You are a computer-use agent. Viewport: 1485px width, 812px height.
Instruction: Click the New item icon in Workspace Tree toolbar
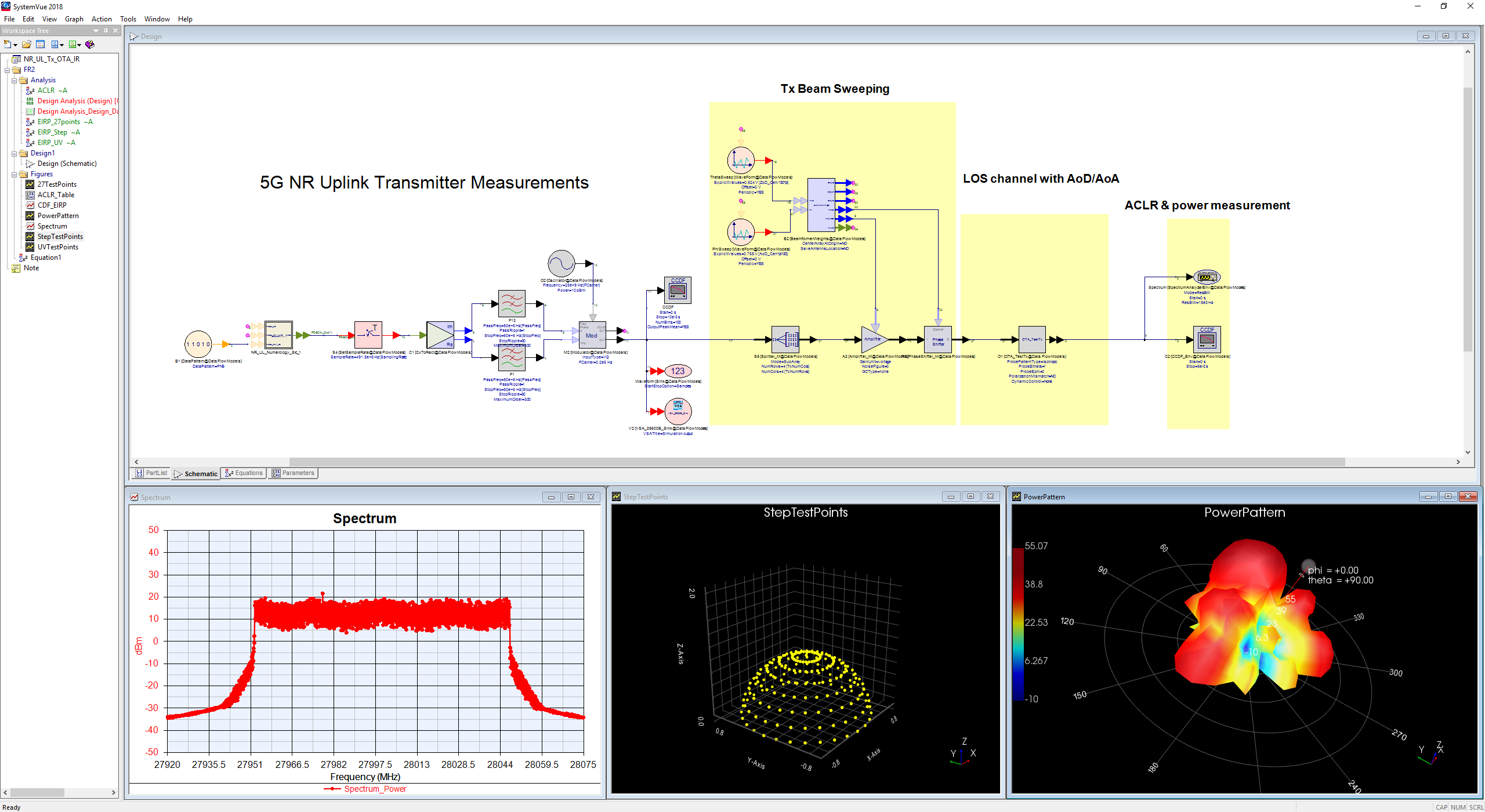(8, 45)
